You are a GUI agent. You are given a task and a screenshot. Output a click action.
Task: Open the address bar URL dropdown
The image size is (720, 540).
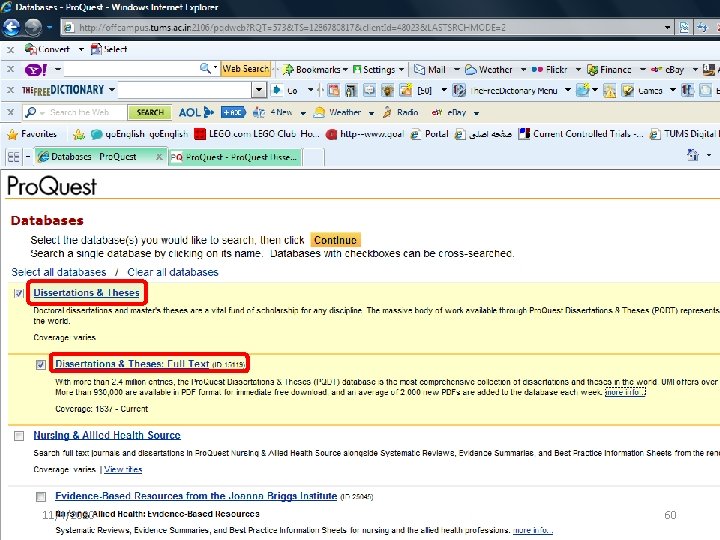point(667,28)
